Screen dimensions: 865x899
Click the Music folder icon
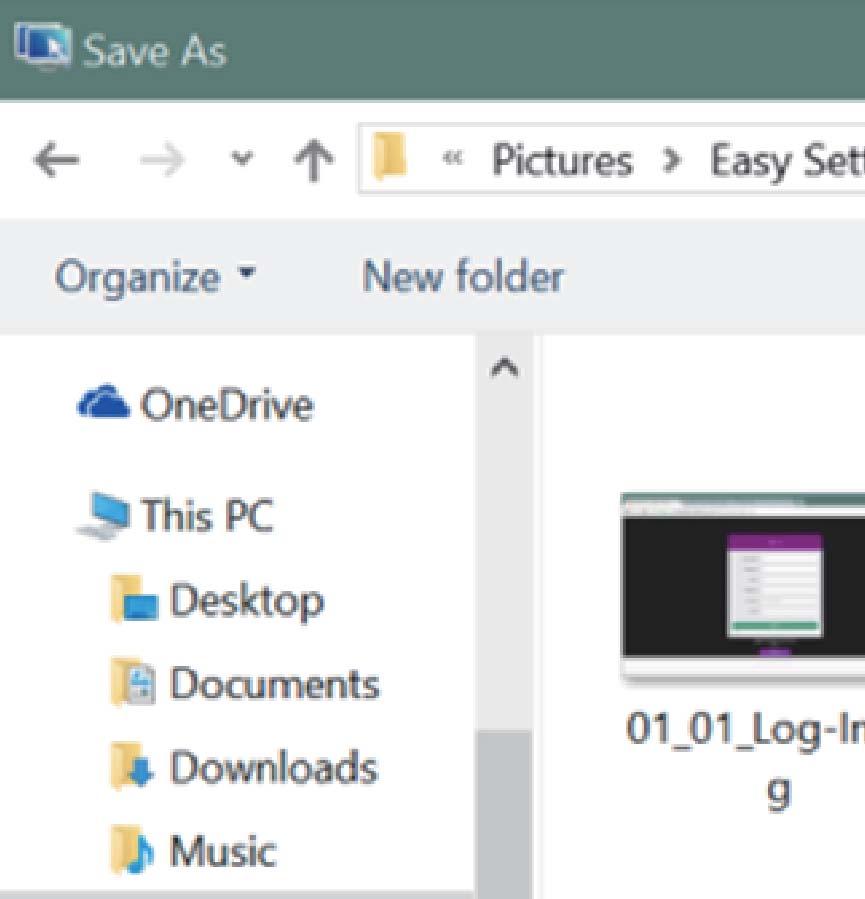tap(132, 850)
